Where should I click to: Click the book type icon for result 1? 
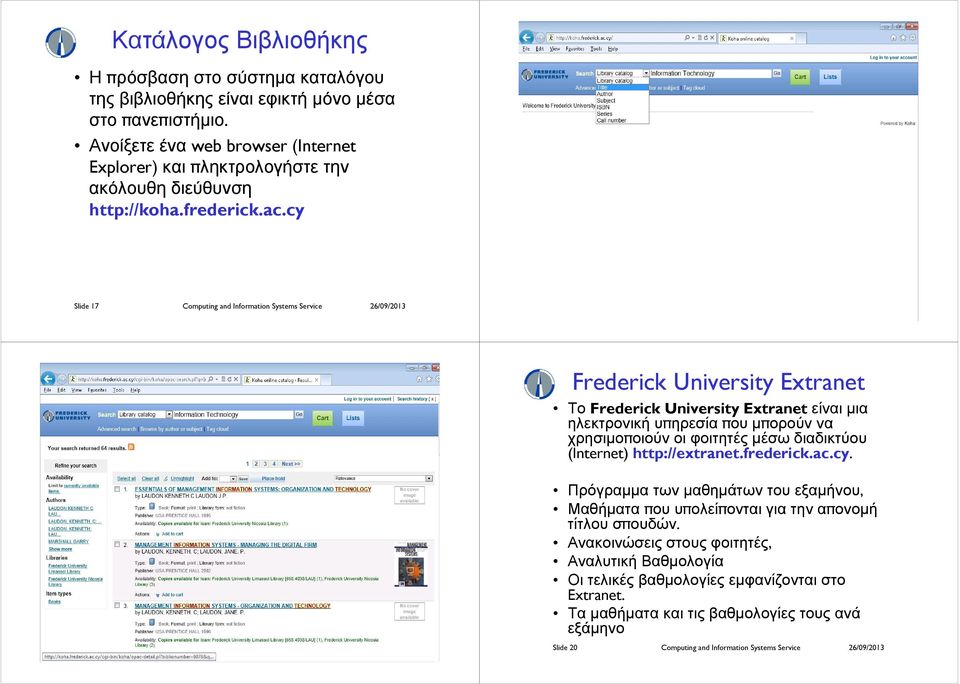click(x=152, y=507)
